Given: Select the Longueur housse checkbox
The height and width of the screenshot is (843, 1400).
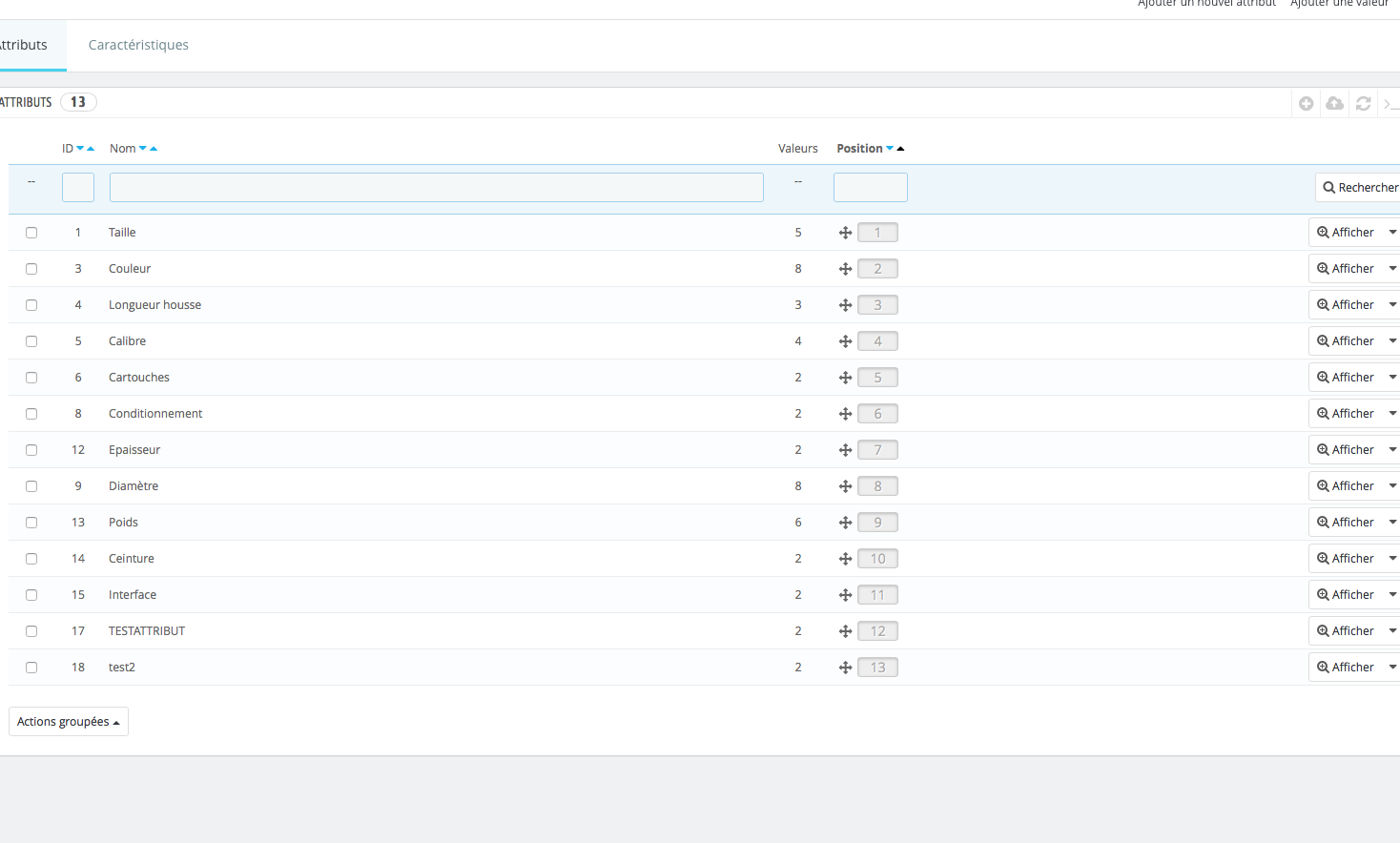Looking at the screenshot, I should (31, 305).
